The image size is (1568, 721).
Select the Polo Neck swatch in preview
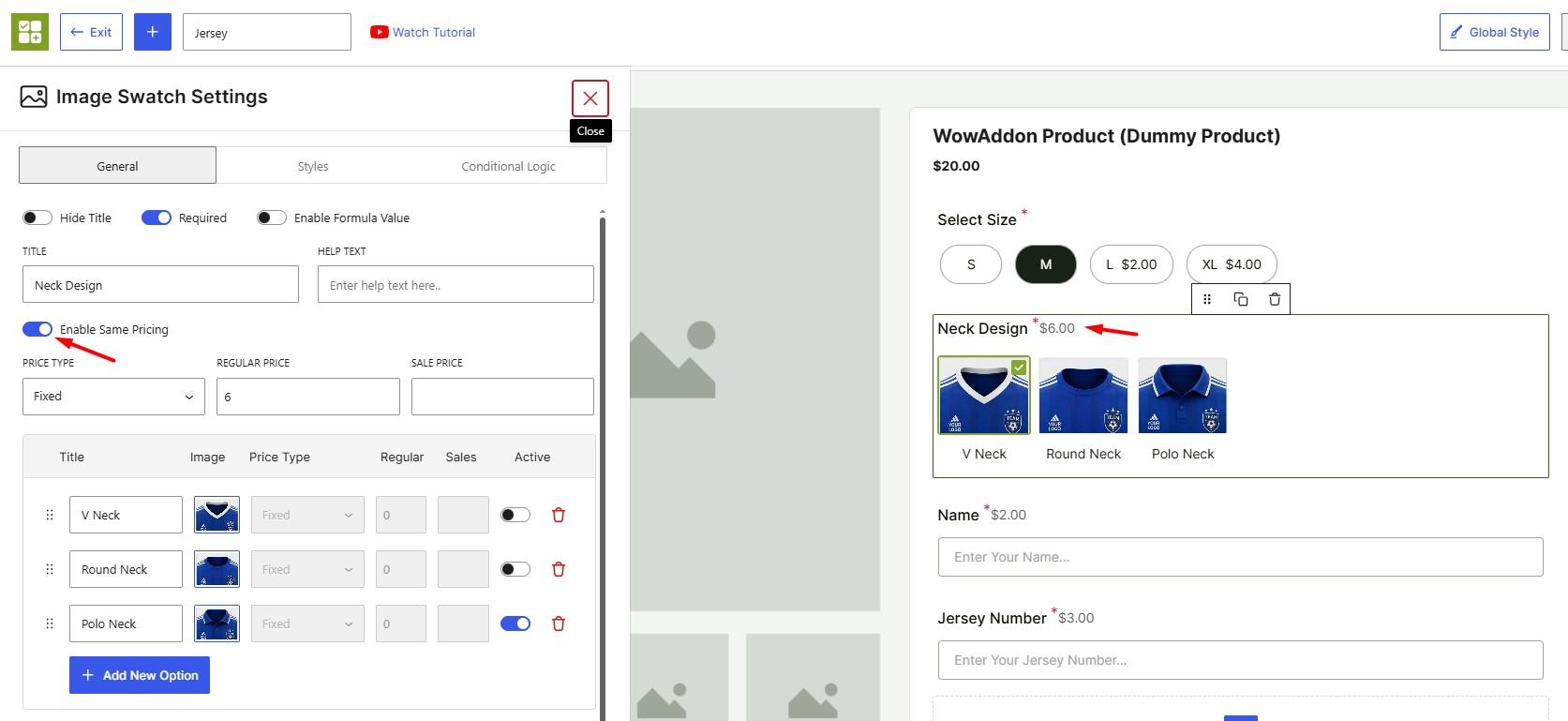tap(1183, 396)
